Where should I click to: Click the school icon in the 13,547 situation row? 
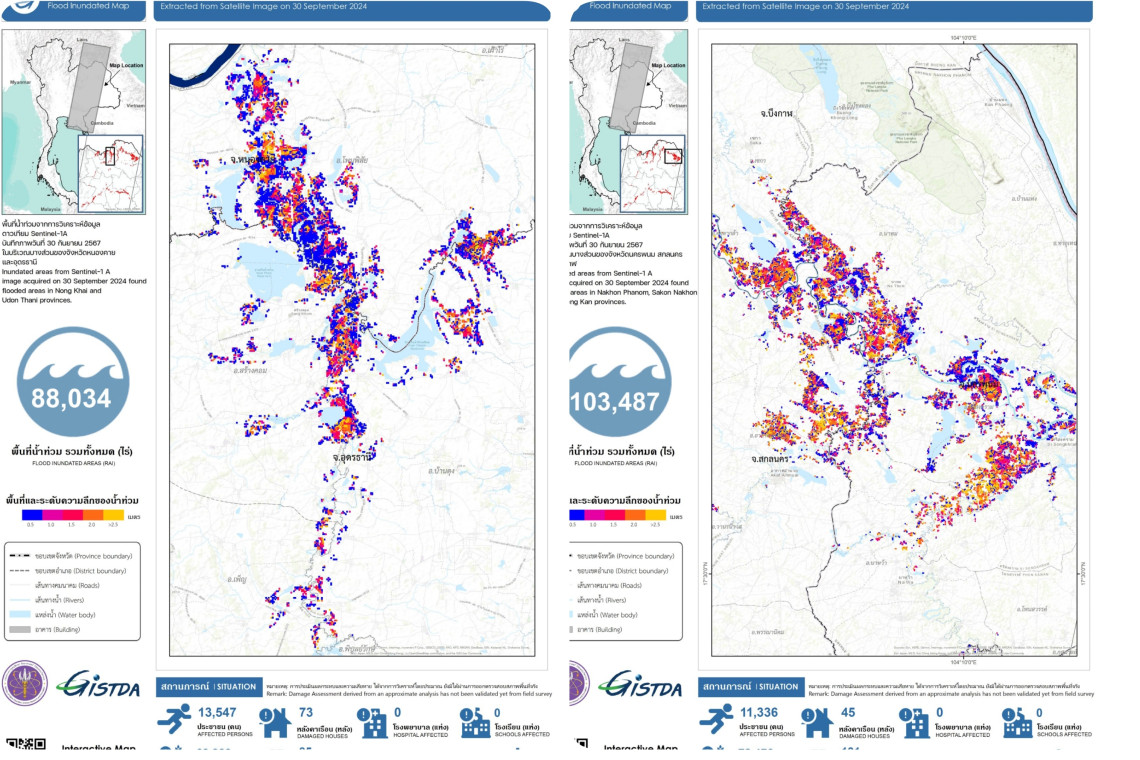(474, 722)
